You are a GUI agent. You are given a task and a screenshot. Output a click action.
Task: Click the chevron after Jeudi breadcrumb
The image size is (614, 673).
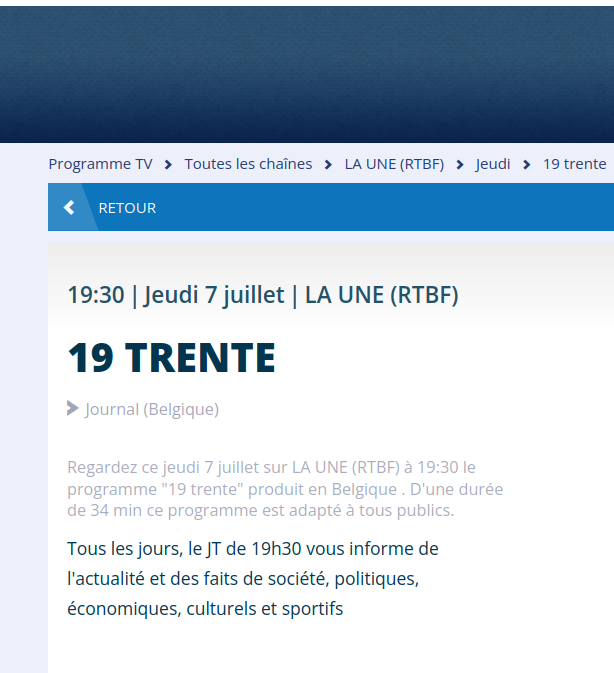527,165
